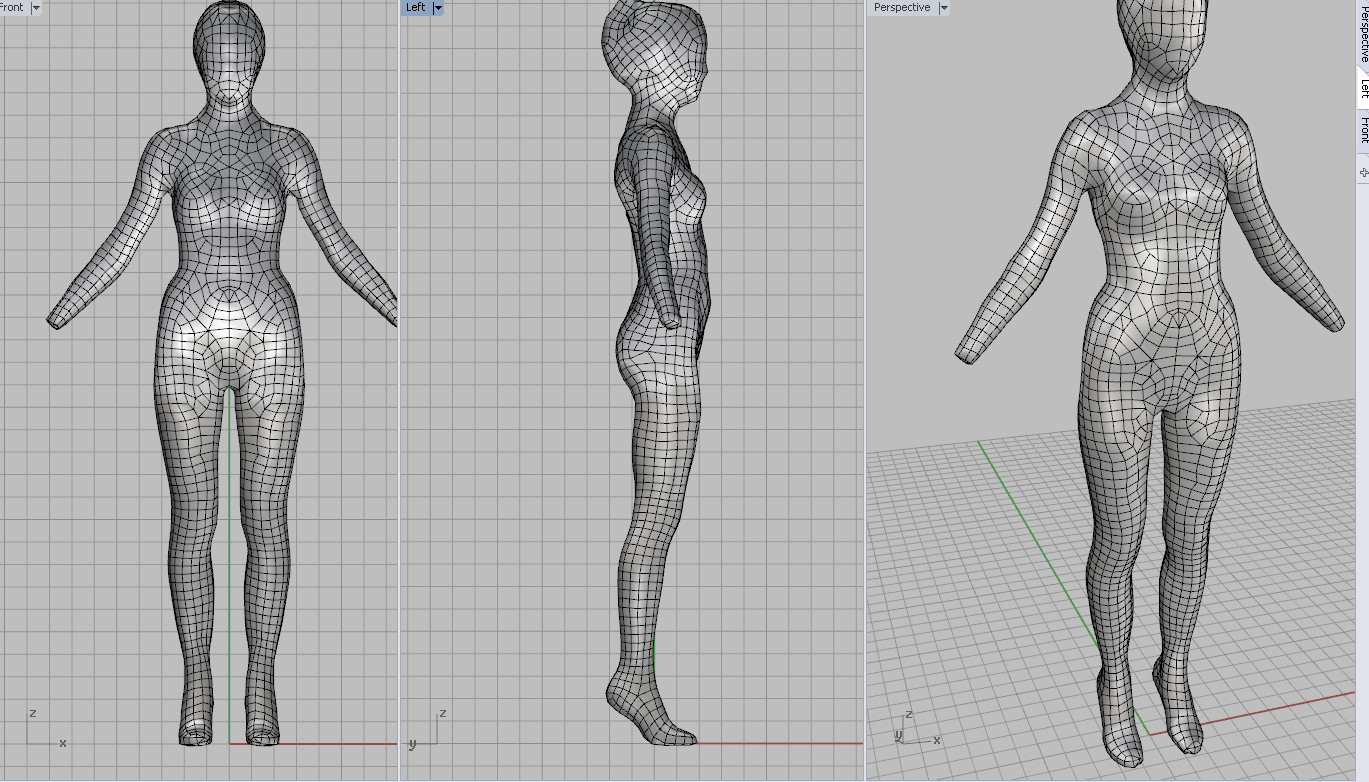The image size is (1369, 782).
Task: Click the red axis line in Left viewport
Action: [x=780, y=743]
